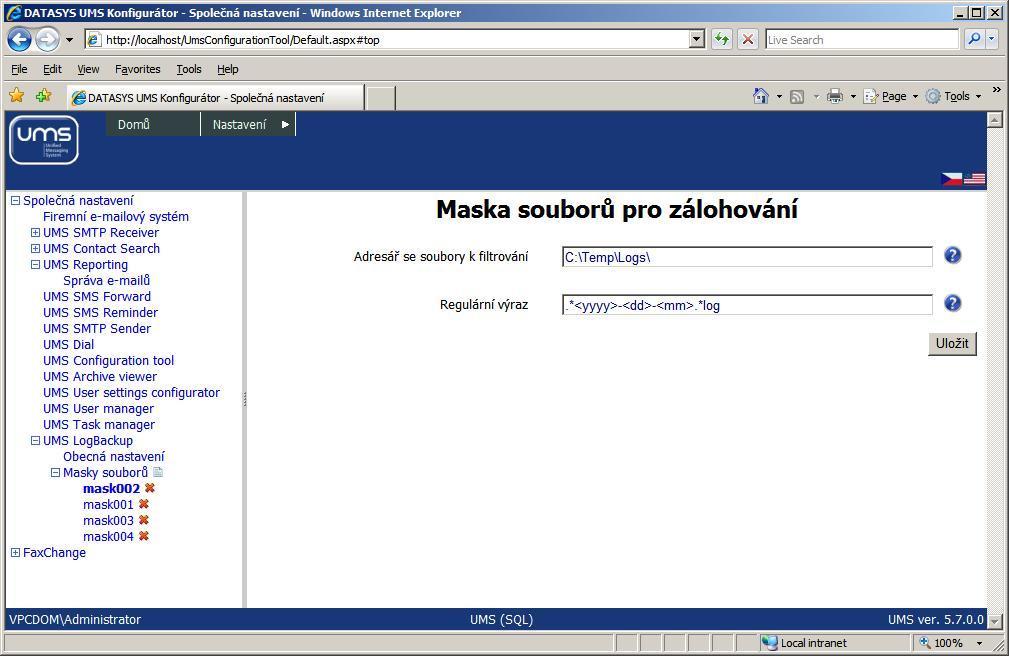
Task: Click the vertical scrollbar up arrow
Action: [x=994, y=120]
